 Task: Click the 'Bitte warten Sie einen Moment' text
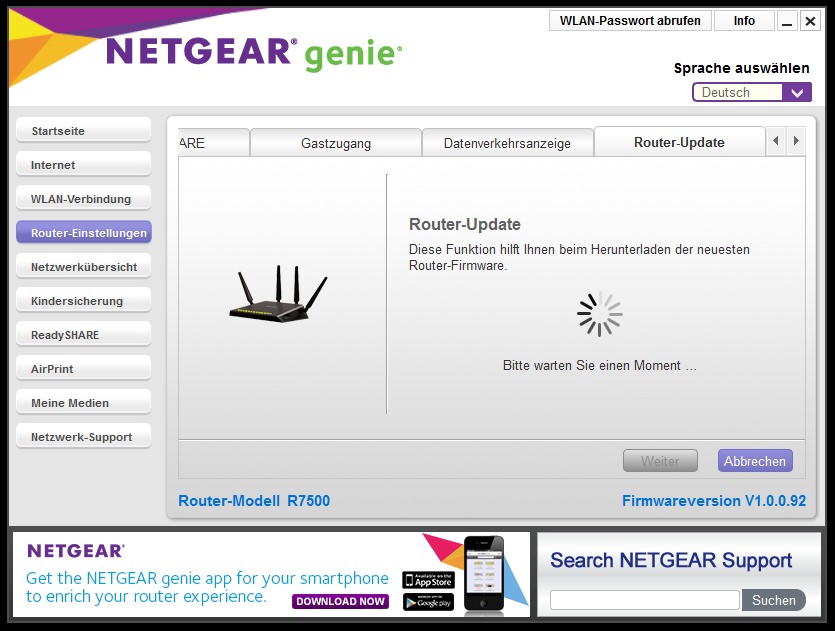[x=600, y=365]
